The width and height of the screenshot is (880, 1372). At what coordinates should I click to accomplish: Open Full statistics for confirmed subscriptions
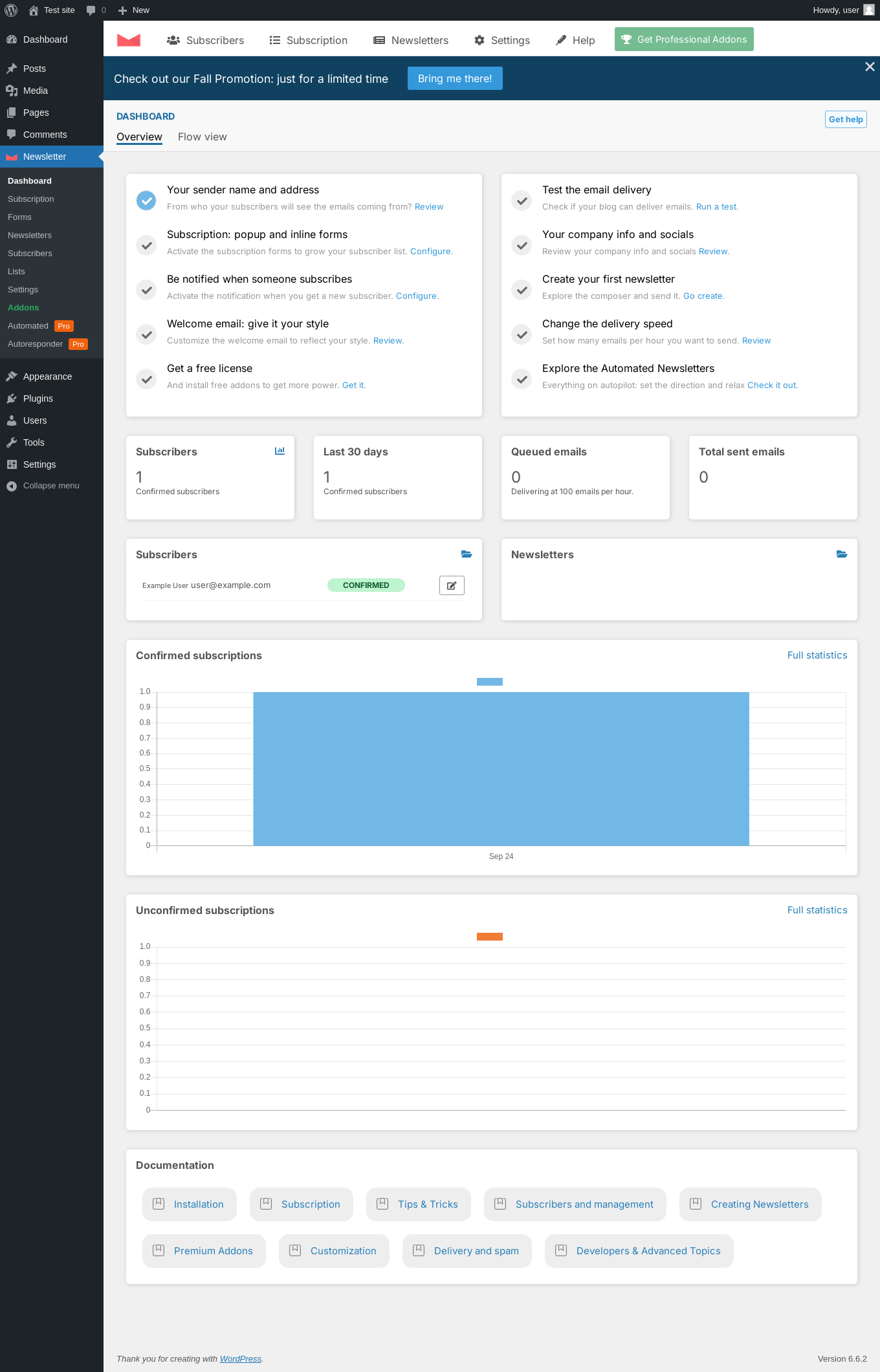(x=817, y=655)
